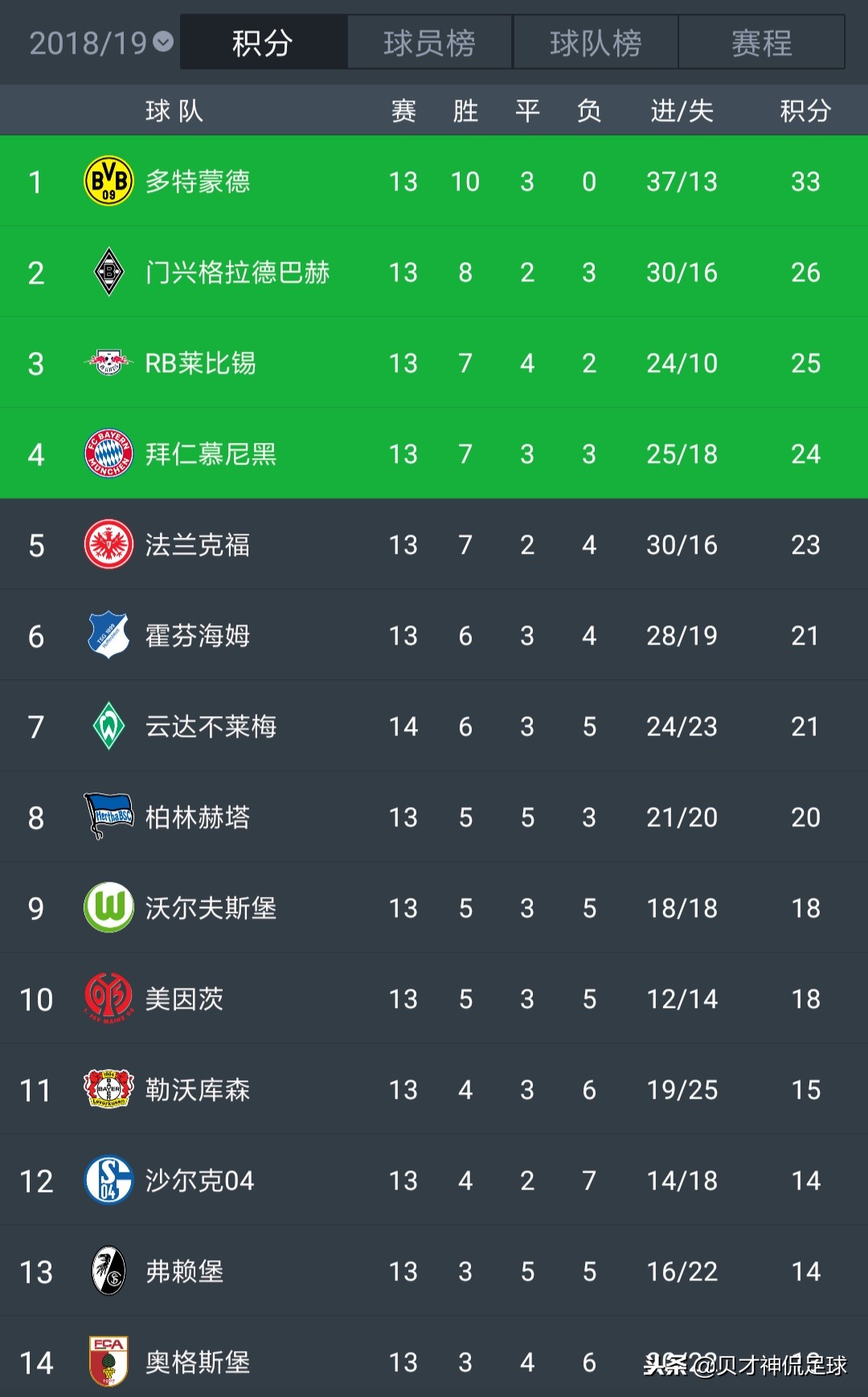Switch to the 球队榜 tab

point(596,43)
